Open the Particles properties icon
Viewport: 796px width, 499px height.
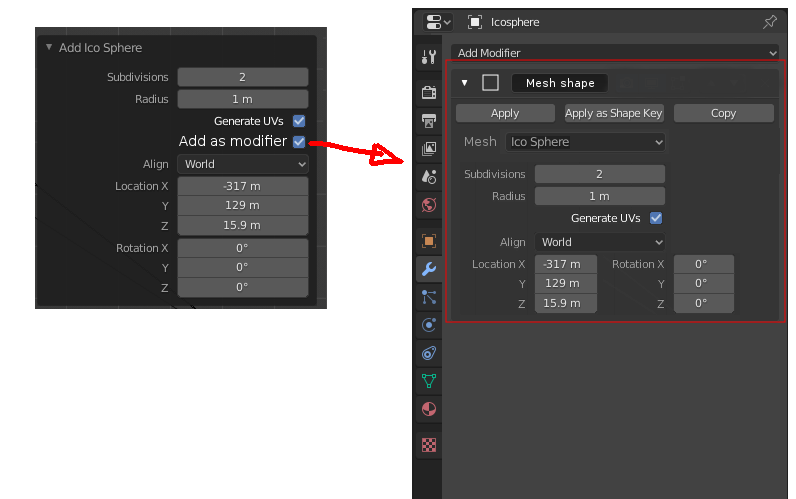click(429, 297)
